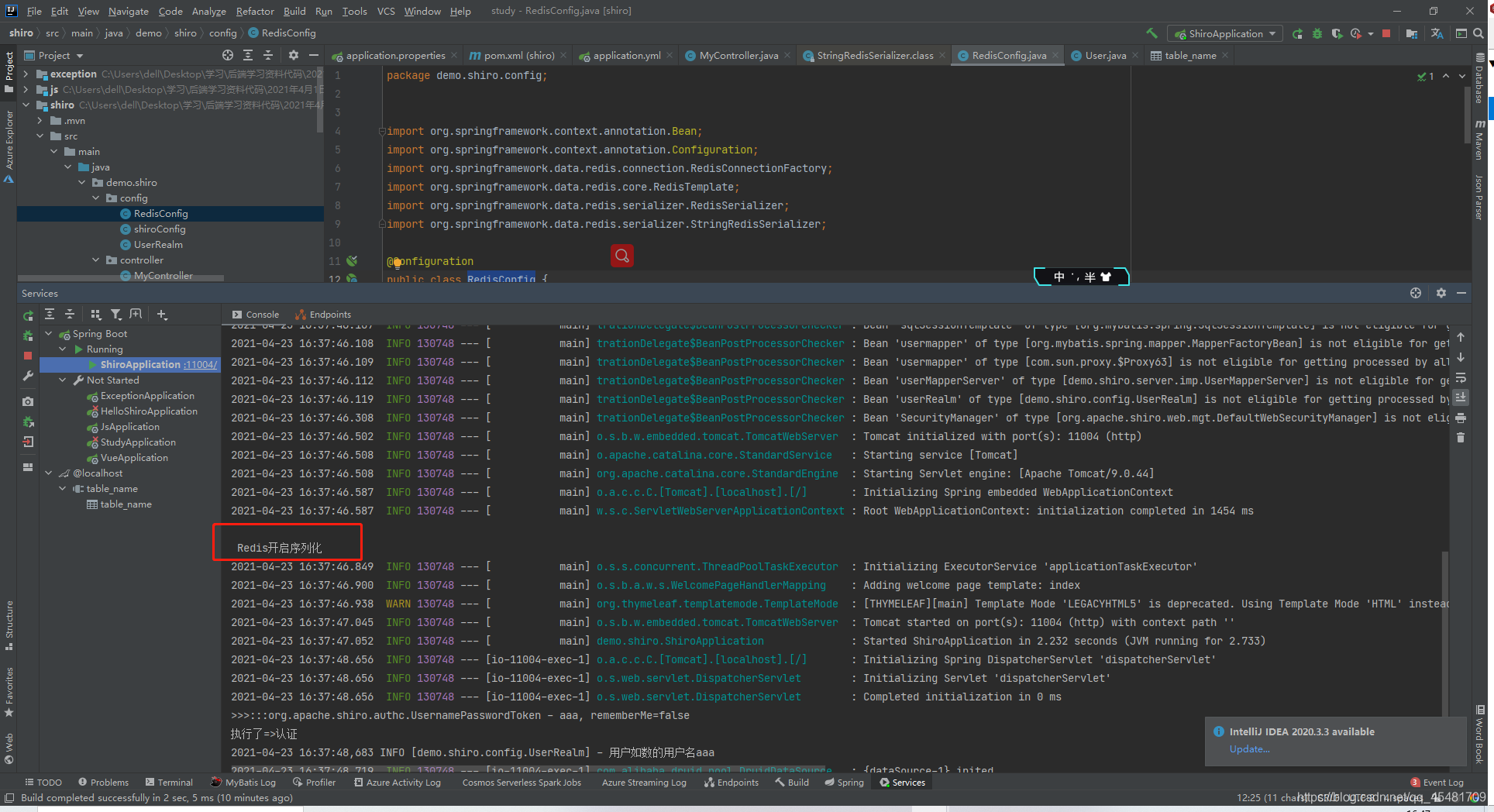This screenshot has height=812, width=1494.
Task: Open the Navigate menu
Action: [x=127, y=11]
